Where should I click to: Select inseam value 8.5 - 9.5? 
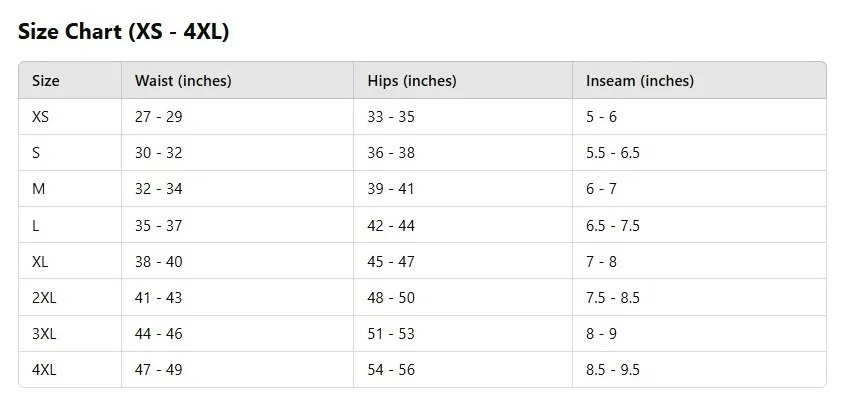(613, 370)
